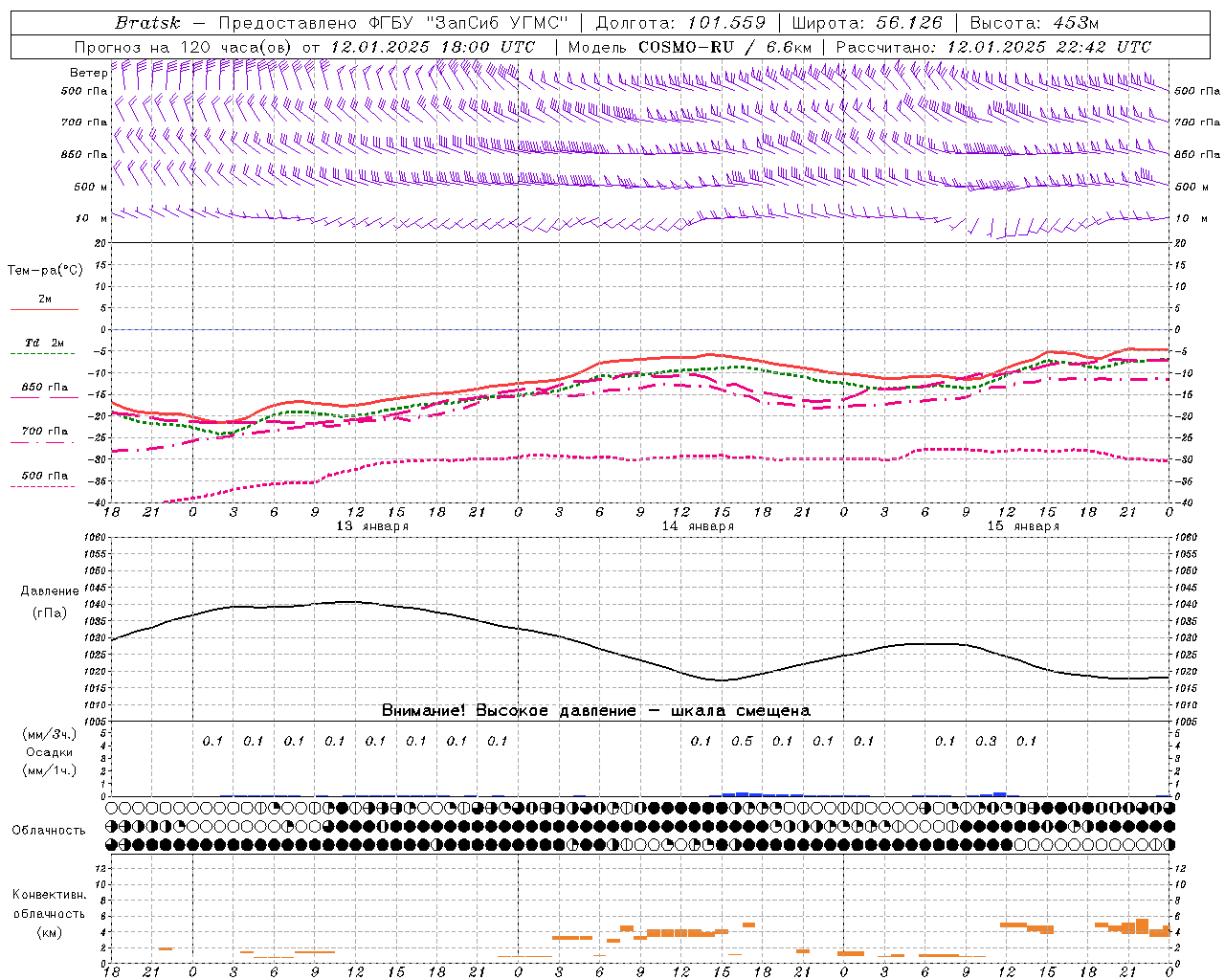
Task: Select the (мм/3ч.) unit label
Action: [x=50, y=734]
